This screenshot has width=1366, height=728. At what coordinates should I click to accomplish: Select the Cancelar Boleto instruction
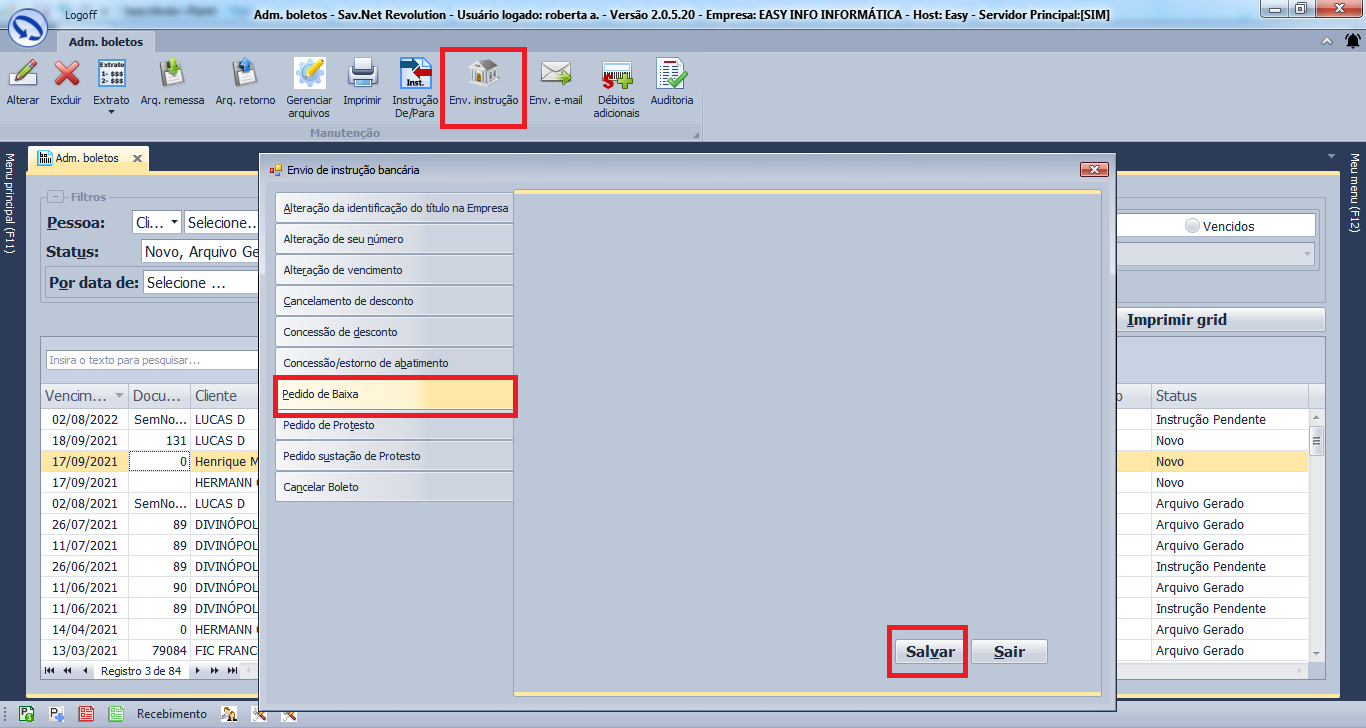coord(394,487)
